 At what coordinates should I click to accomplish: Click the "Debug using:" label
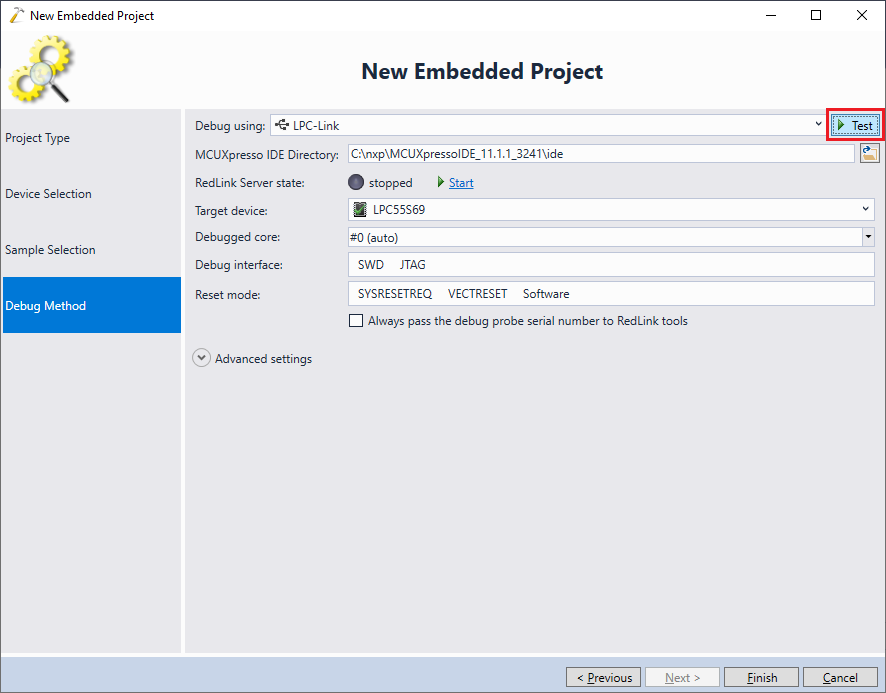230,125
